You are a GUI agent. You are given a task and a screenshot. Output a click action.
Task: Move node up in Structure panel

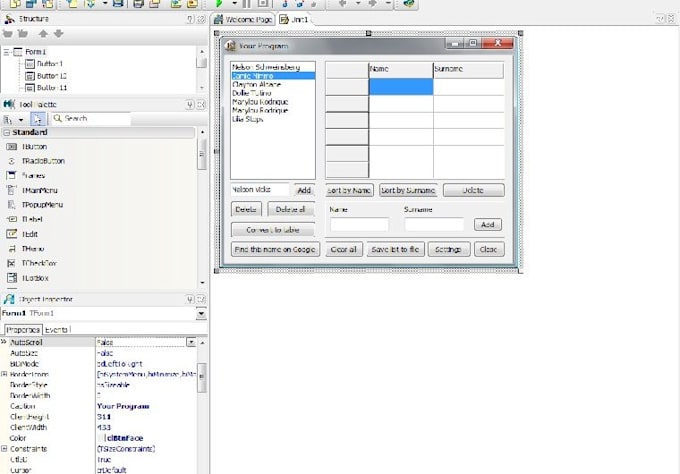[43, 33]
